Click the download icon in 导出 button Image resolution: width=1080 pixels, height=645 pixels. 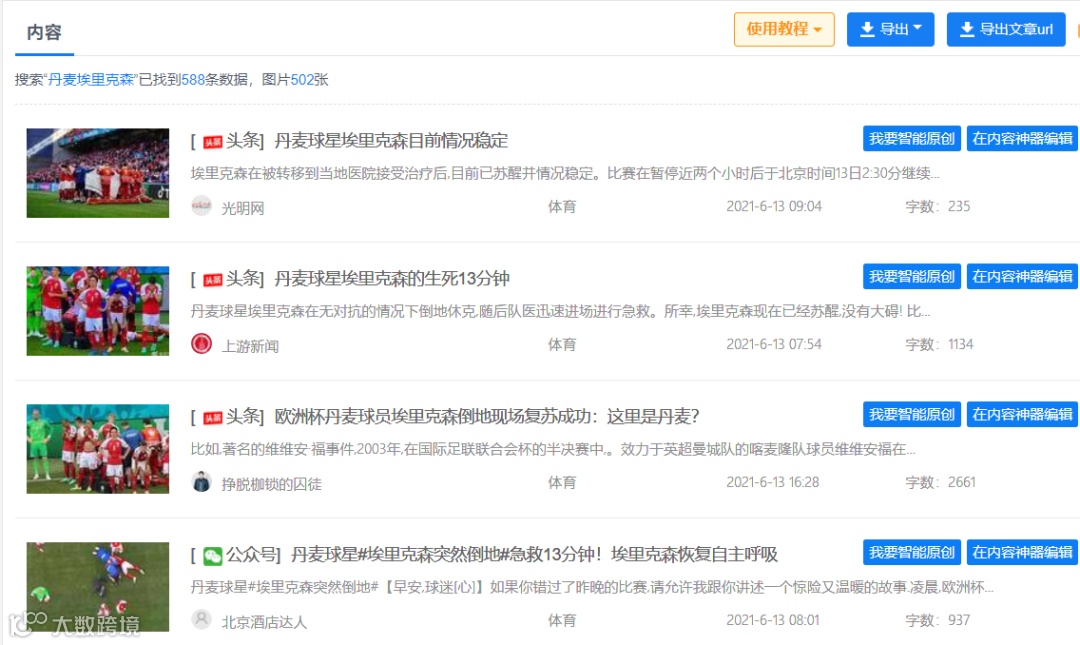pyautogui.click(x=868, y=30)
